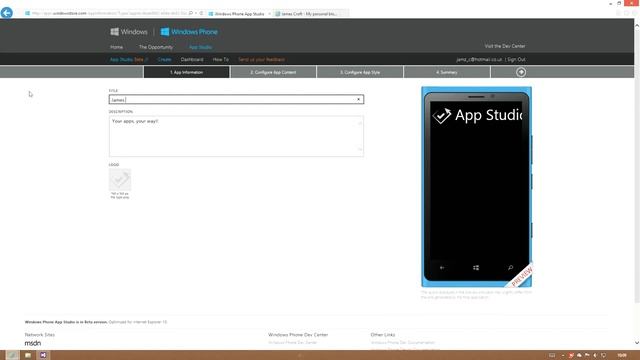Open the App Studio menu item
Image resolution: width=640 pixels, height=360 pixels.
(x=200, y=47)
